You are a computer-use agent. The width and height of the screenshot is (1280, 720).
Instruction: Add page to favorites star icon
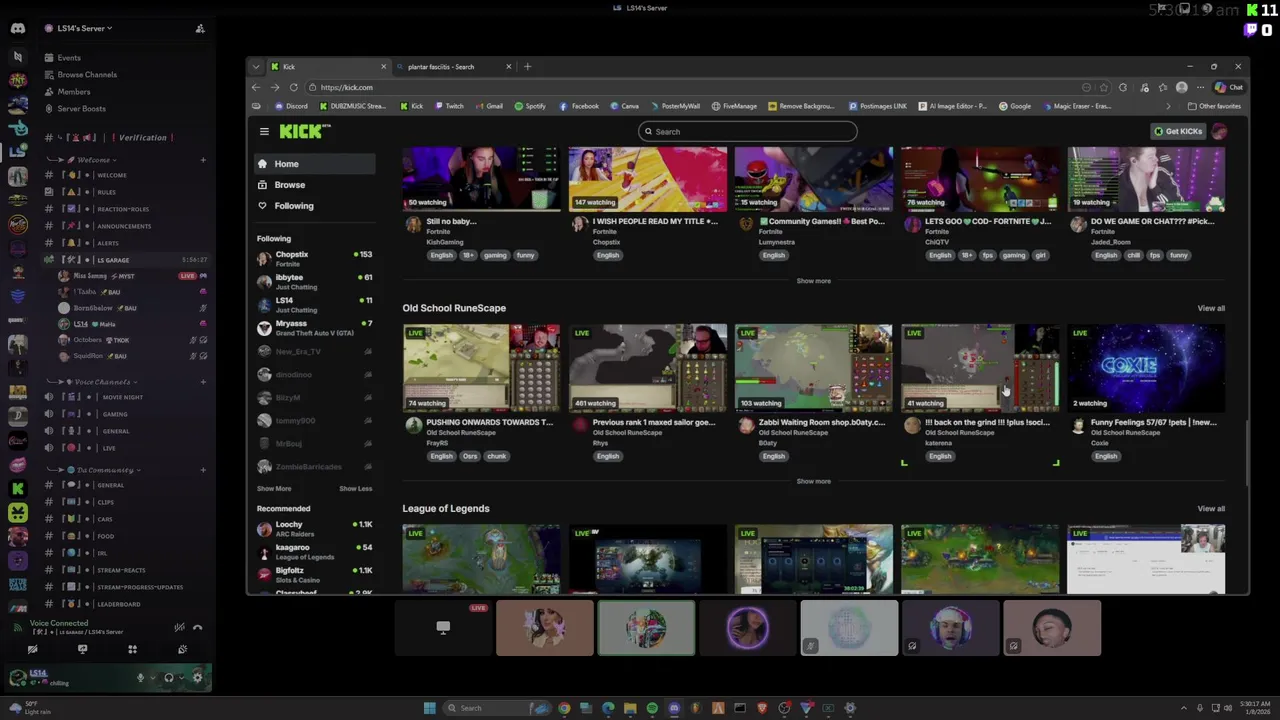(1104, 87)
